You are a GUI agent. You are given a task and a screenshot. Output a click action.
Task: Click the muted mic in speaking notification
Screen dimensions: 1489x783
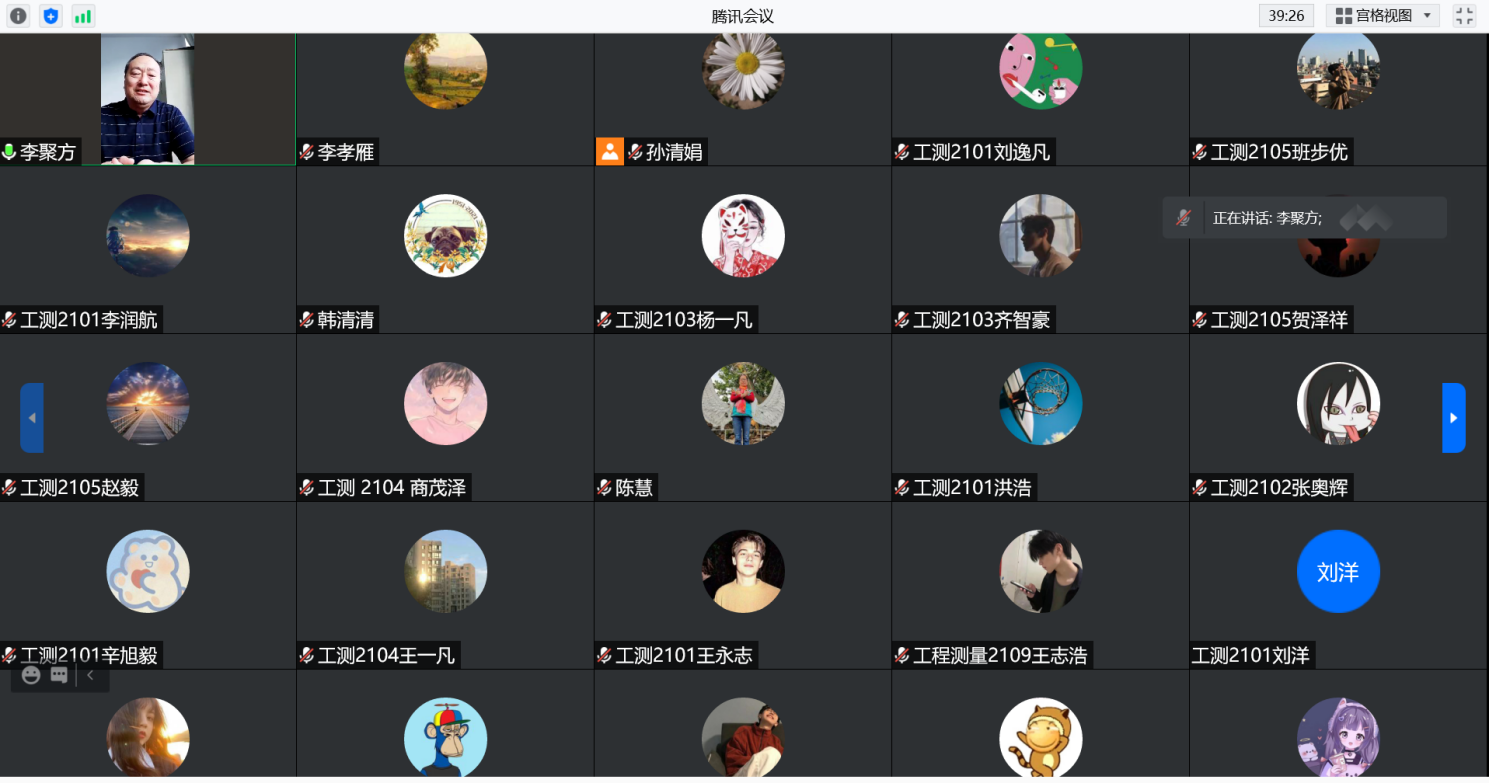point(1184,217)
